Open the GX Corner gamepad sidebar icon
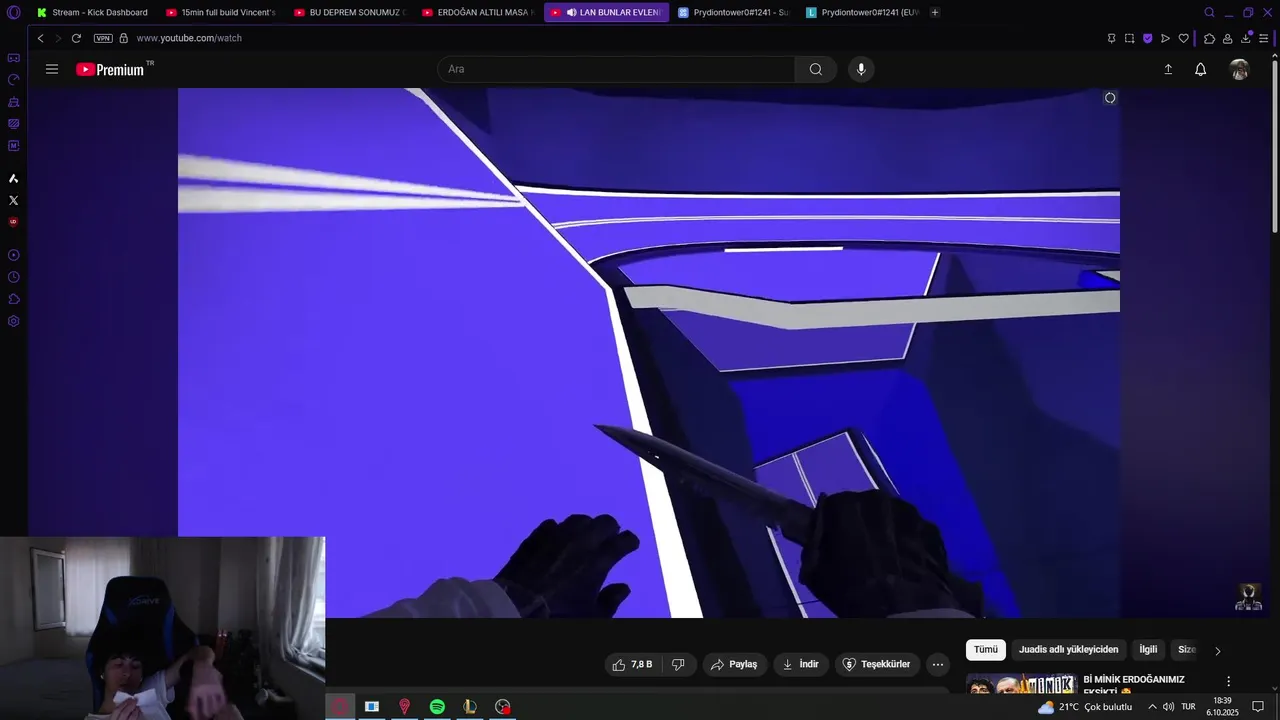The width and height of the screenshot is (1280, 720). pyautogui.click(x=13, y=58)
